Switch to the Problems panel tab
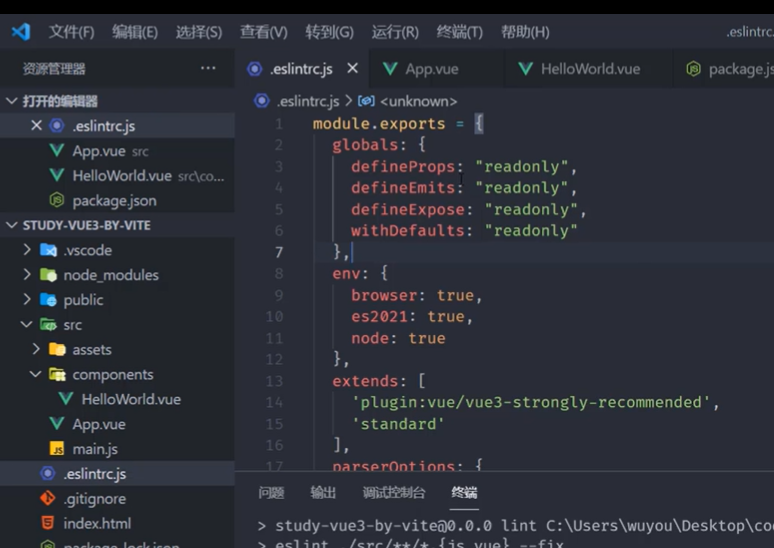Image resolution: width=774 pixels, height=548 pixels. pyautogui.click(x=271, y=492)
